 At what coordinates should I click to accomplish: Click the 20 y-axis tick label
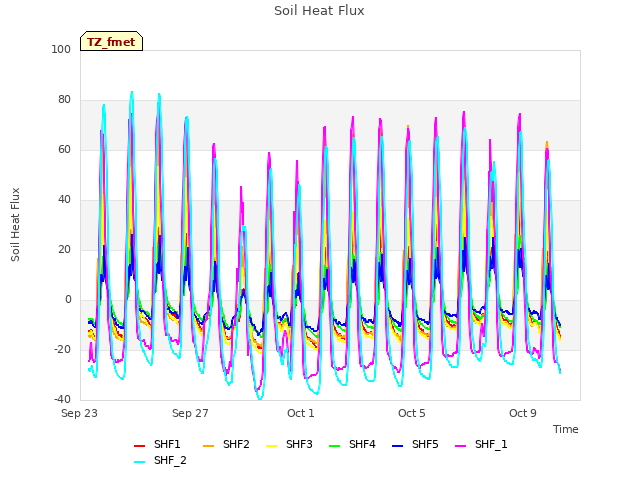[64, 250]
